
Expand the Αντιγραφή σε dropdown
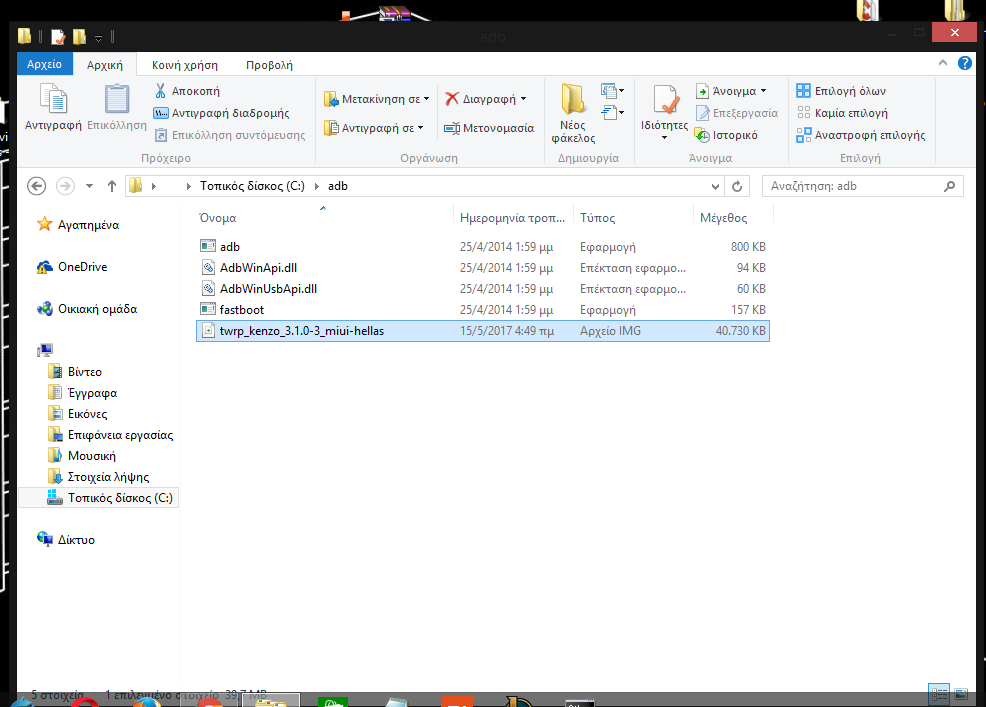pyautogui.click(x=420, y=128)
